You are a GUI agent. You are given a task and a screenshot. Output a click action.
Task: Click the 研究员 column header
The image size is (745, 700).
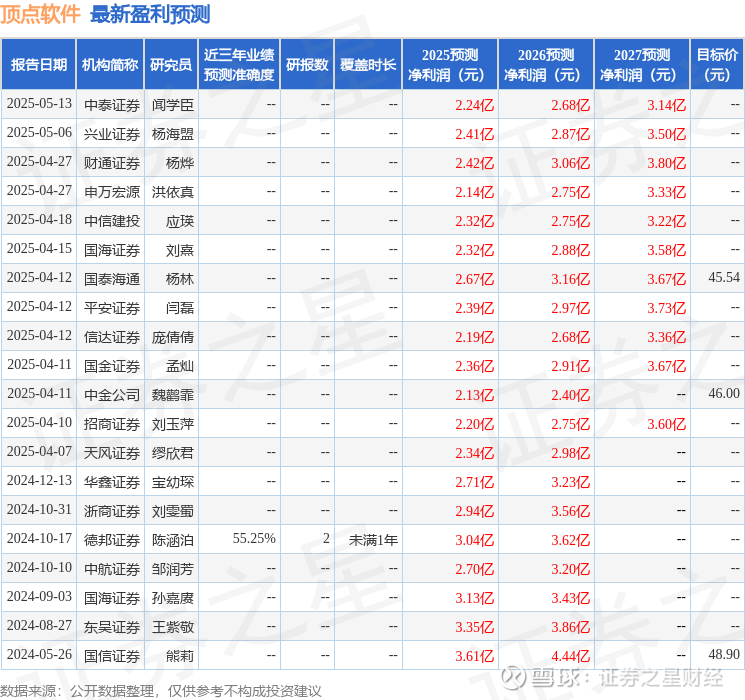click(171, 64)
